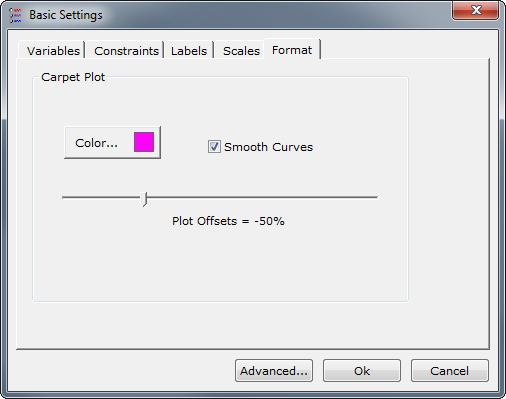Select the Labels tab
The image size is (506, 399).
click(x=189, y=50)
